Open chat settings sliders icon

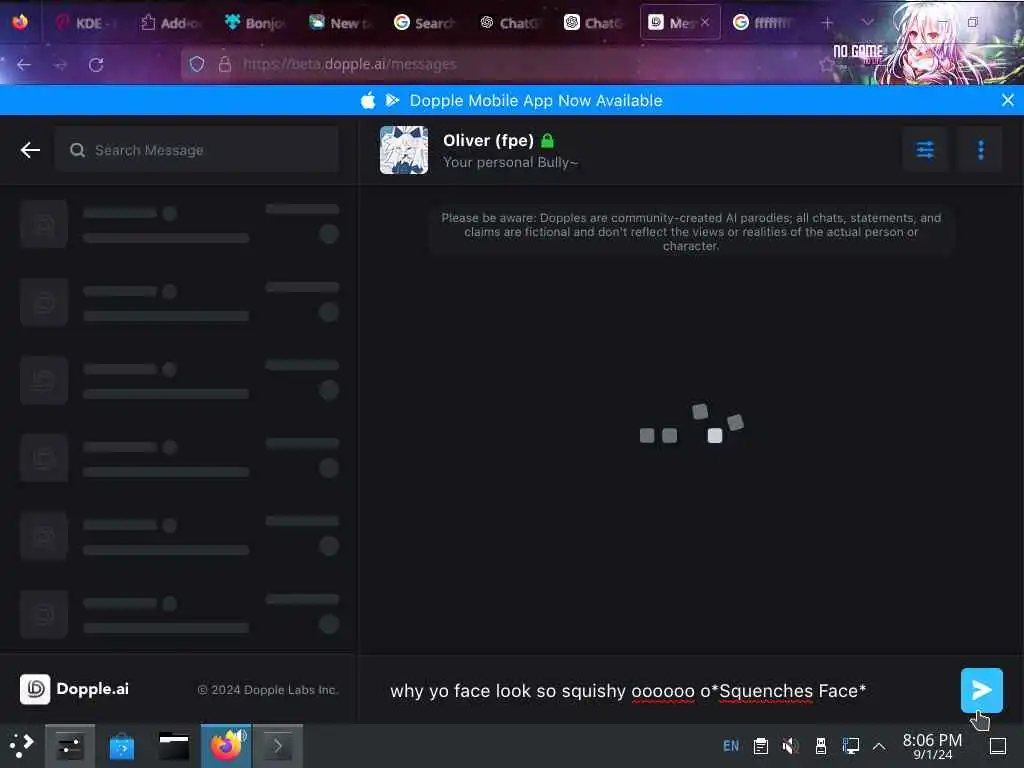925,150
